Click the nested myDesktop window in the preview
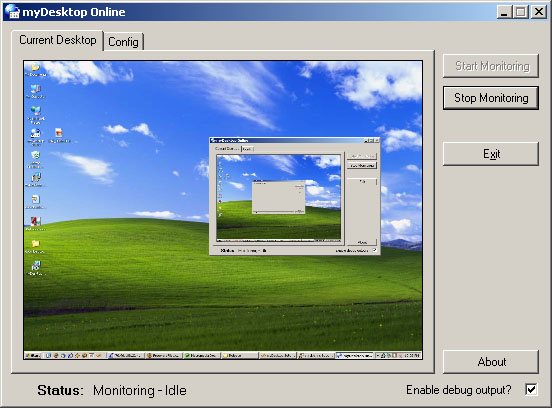This screenshot has height=408, width=552. (x=294, y=196)
